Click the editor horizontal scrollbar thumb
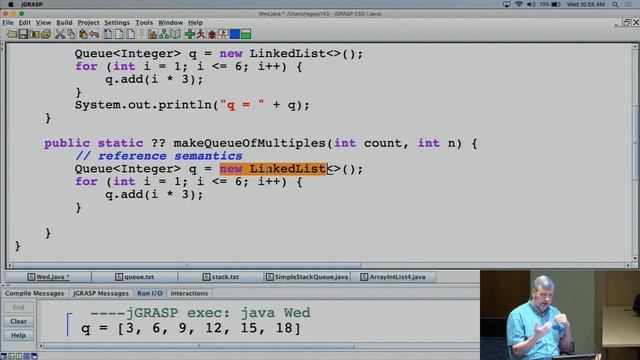This screenshot has width=640, height=360. pos(187,265)
